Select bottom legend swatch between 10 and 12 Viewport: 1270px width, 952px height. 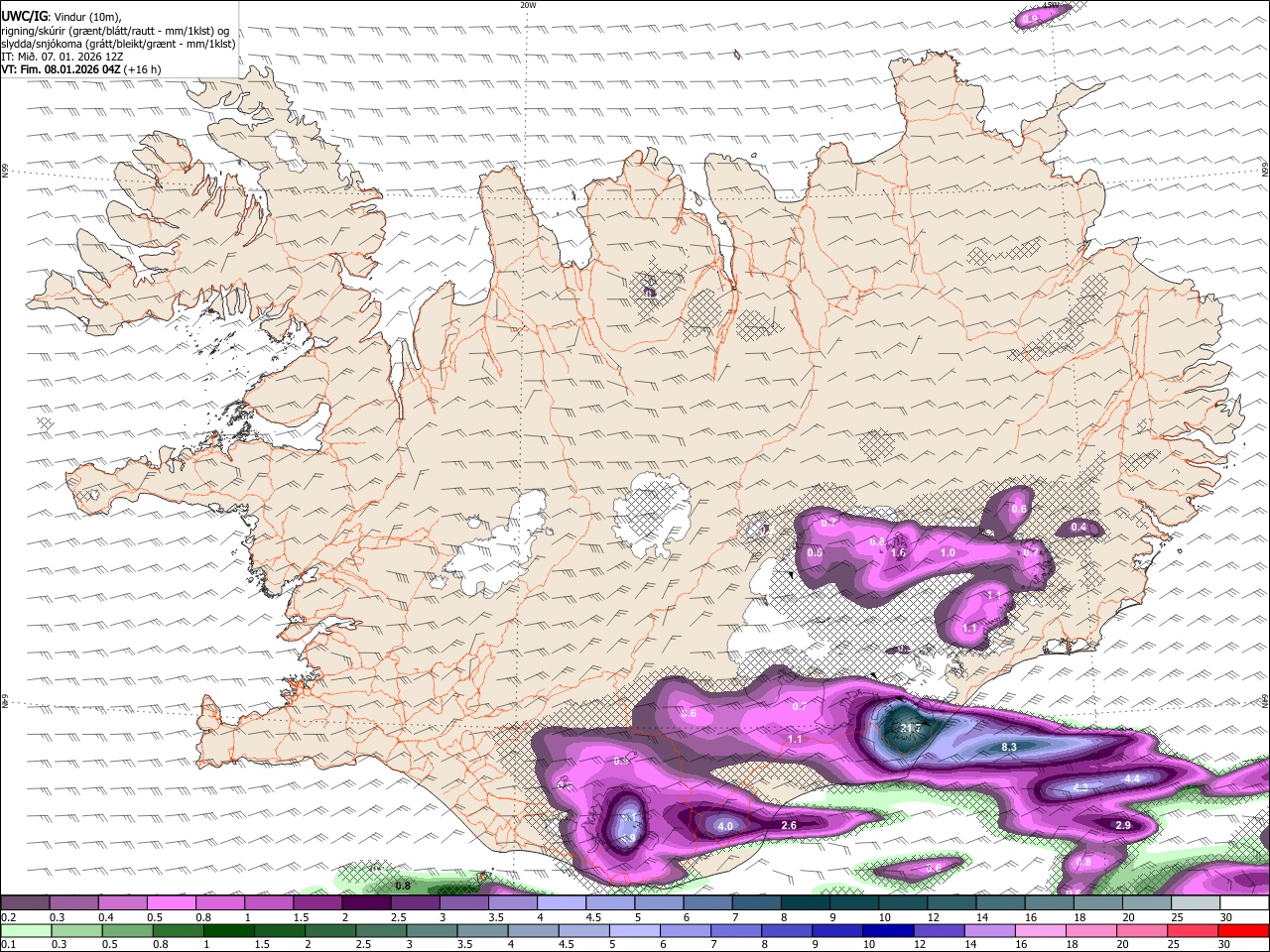point(886,930)
